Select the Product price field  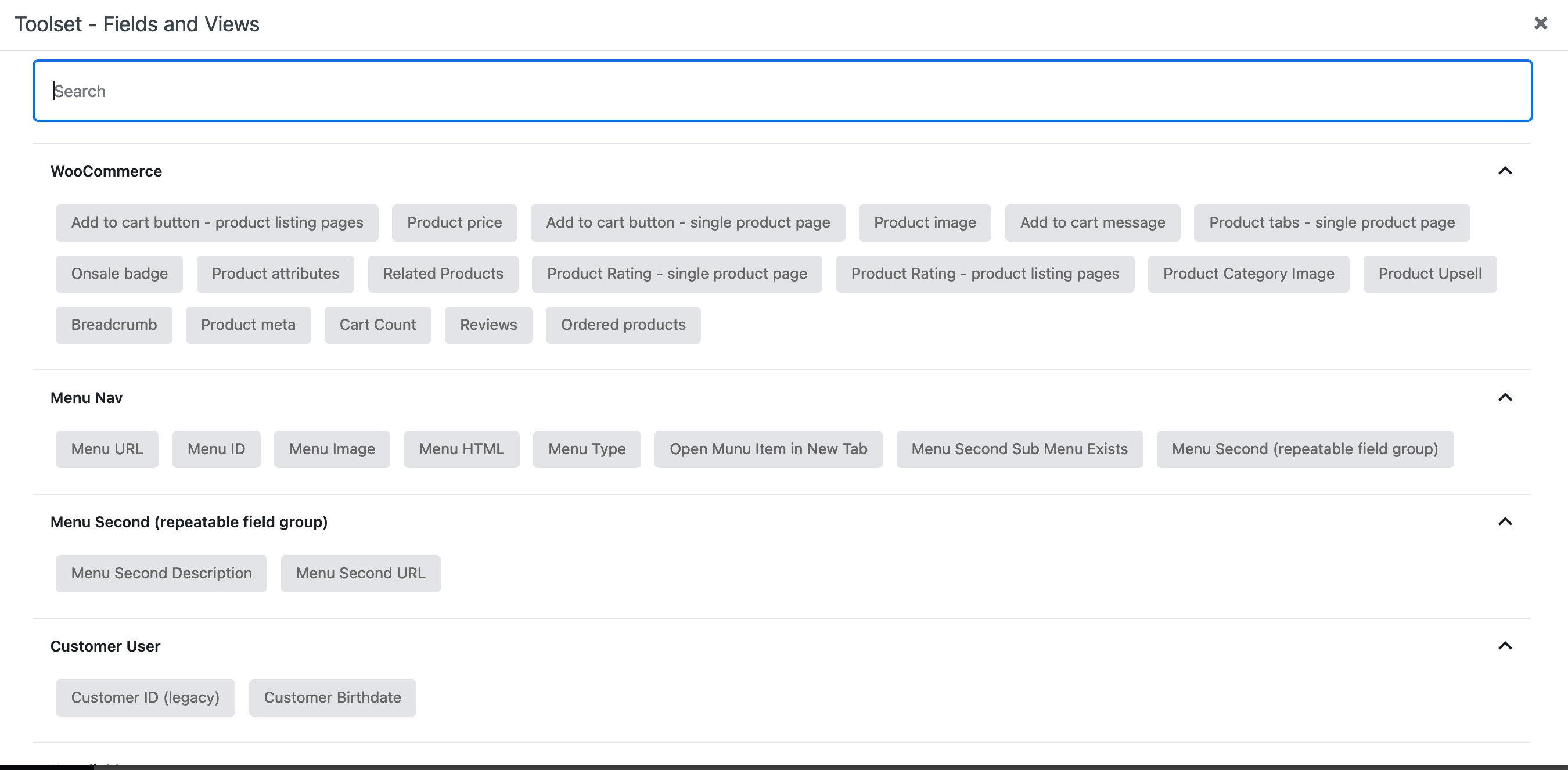pyautogui.click(x=454, y=223)
